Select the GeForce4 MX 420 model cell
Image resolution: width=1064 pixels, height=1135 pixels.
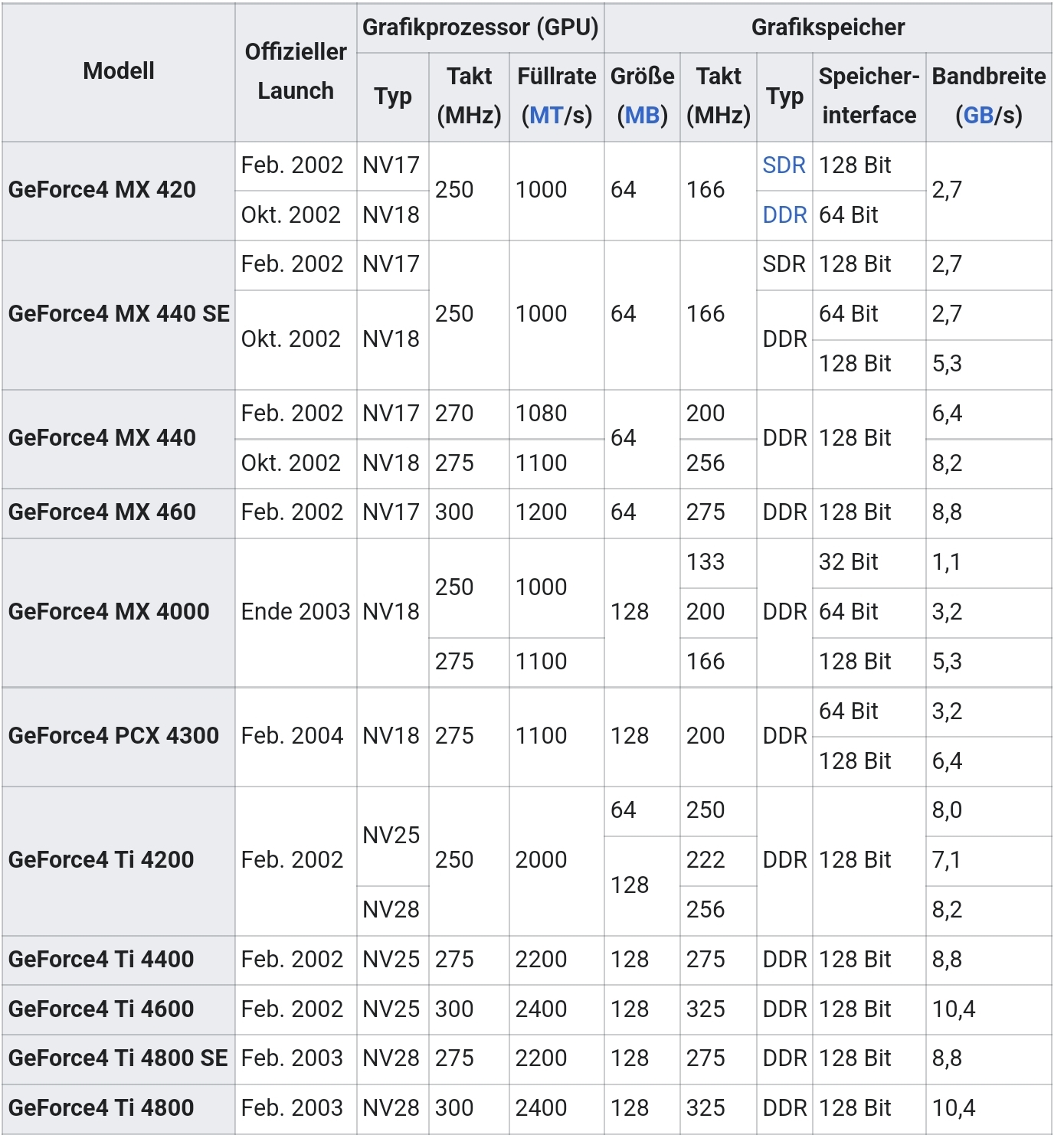pos(119,191)
